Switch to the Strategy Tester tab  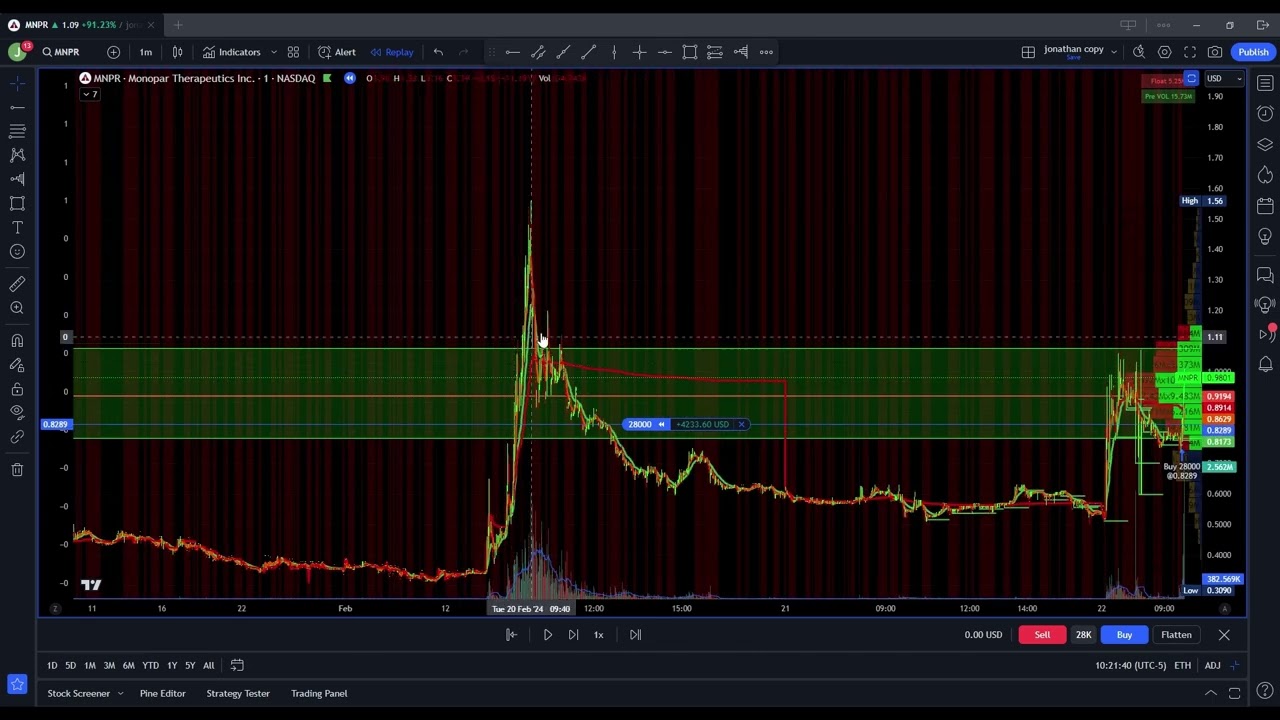point(238,693)
